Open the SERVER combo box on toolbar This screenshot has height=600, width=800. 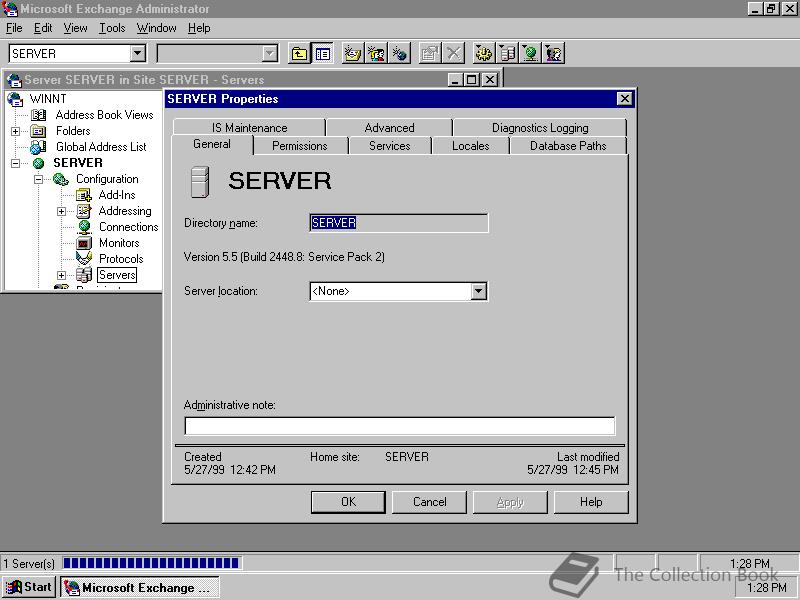[138, 53]
